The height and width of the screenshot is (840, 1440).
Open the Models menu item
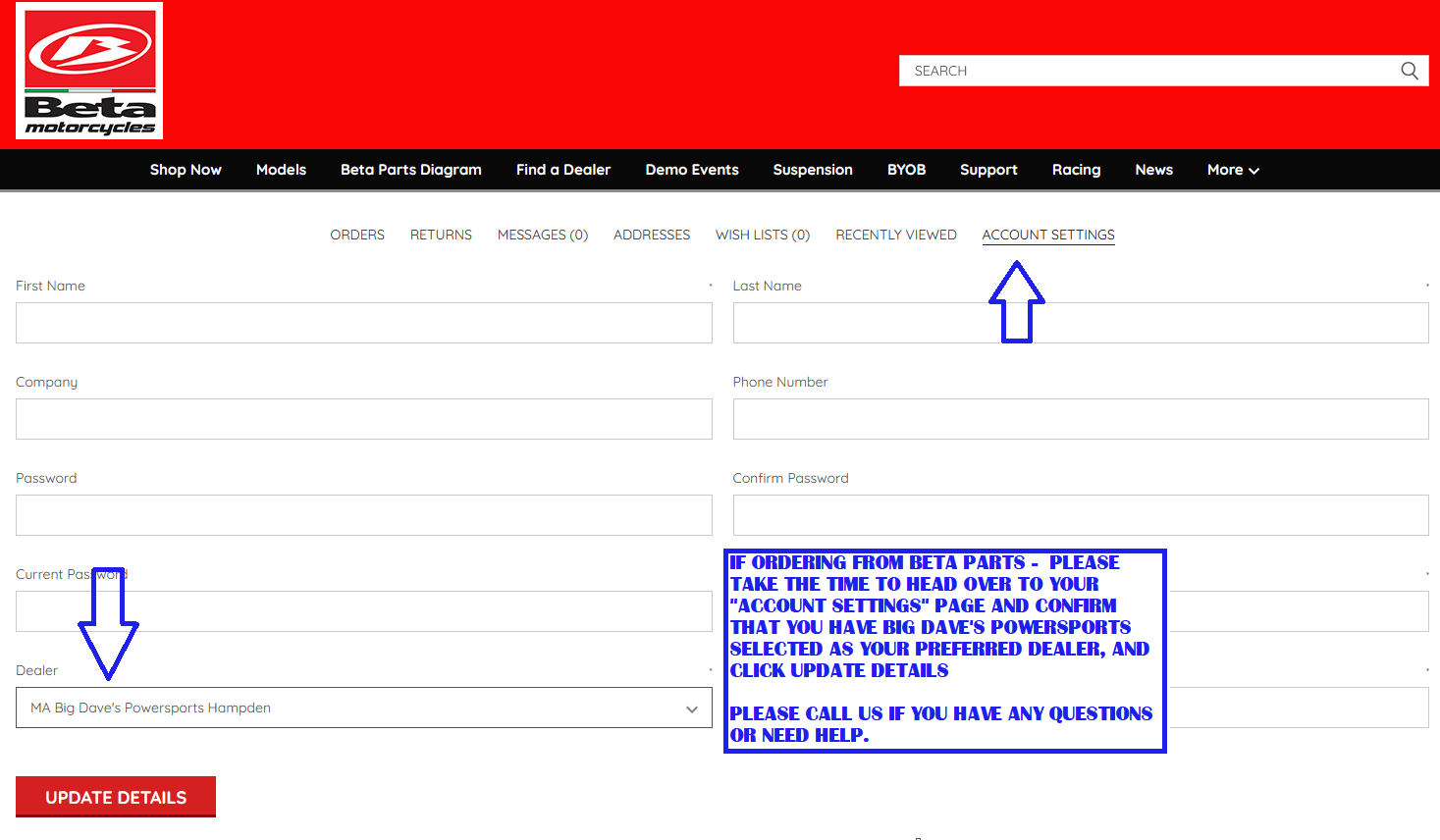tap(281, 170)
